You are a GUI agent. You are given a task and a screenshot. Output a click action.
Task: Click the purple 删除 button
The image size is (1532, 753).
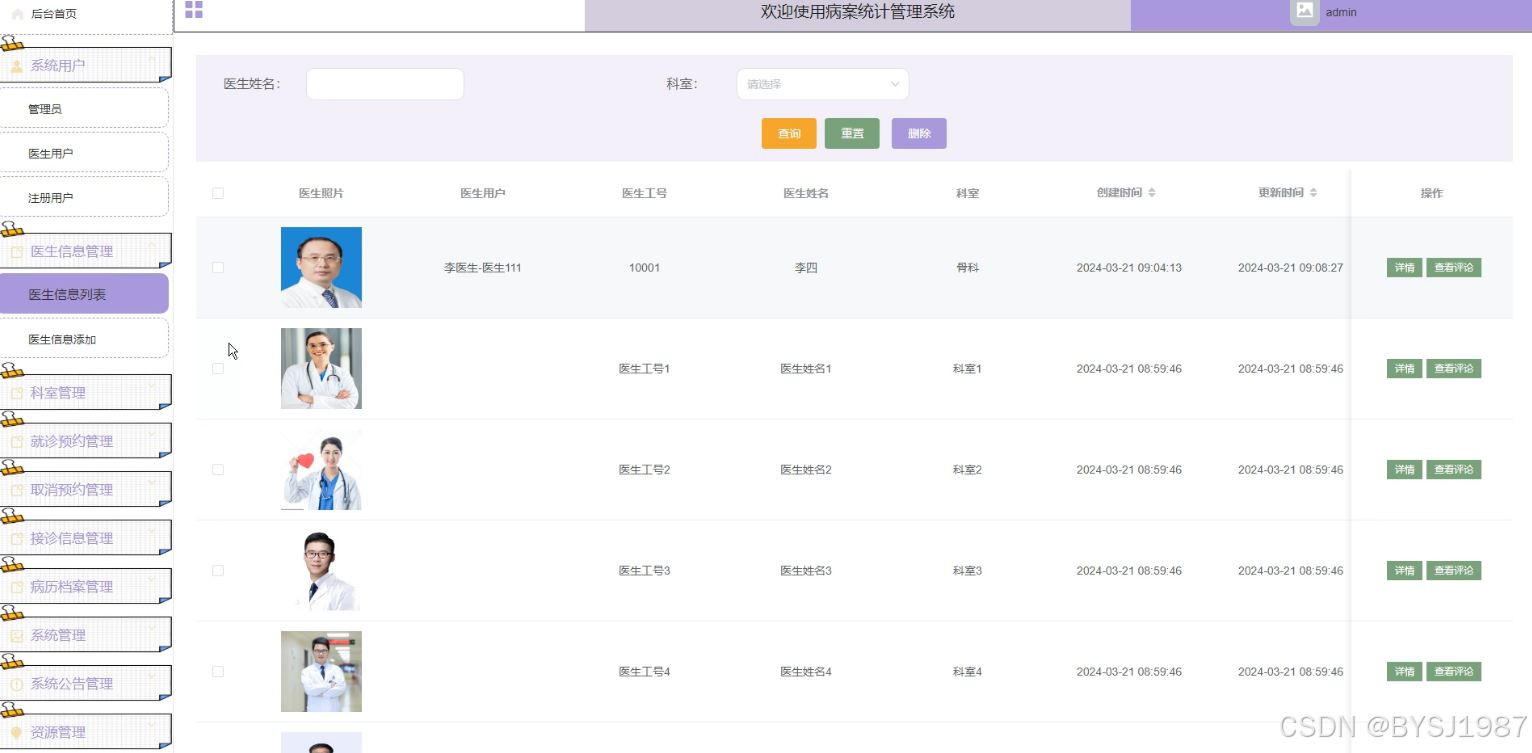919,133
